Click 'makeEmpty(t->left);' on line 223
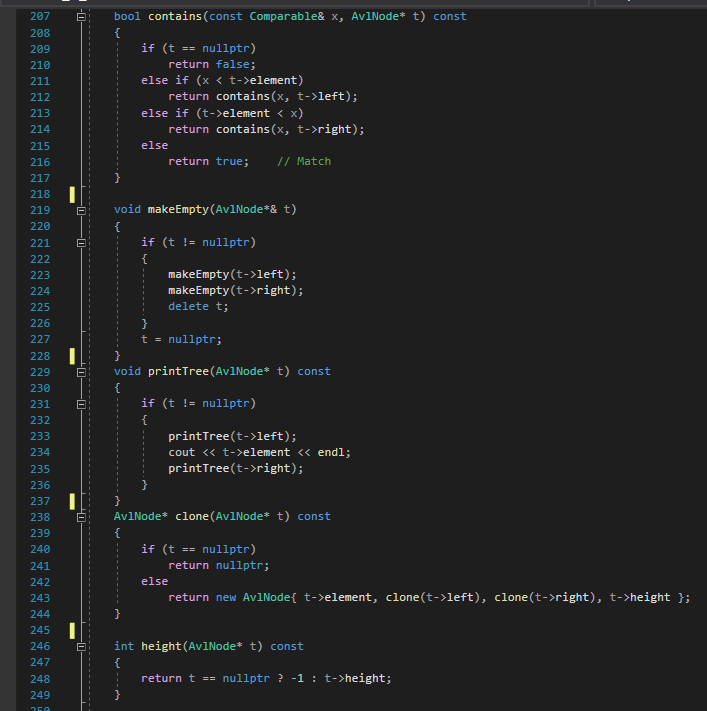707x711 pixels. [232, 274]
